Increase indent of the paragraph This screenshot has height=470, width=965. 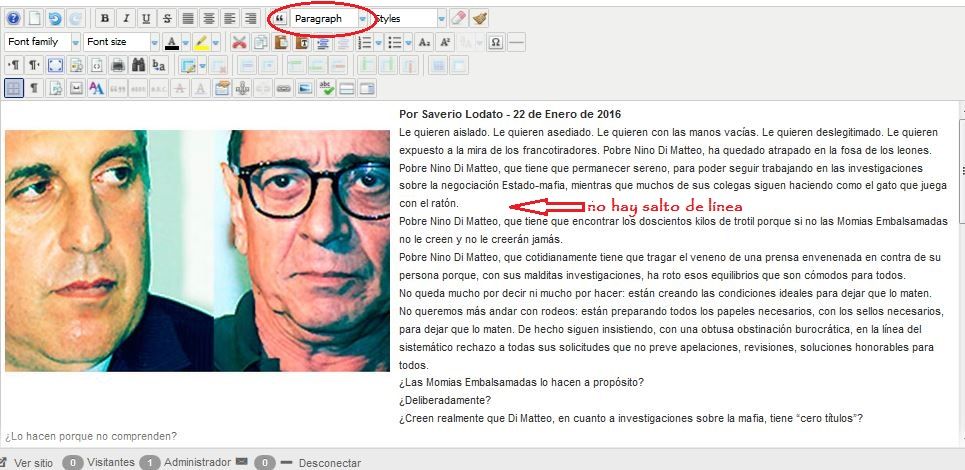coord(322,42)
